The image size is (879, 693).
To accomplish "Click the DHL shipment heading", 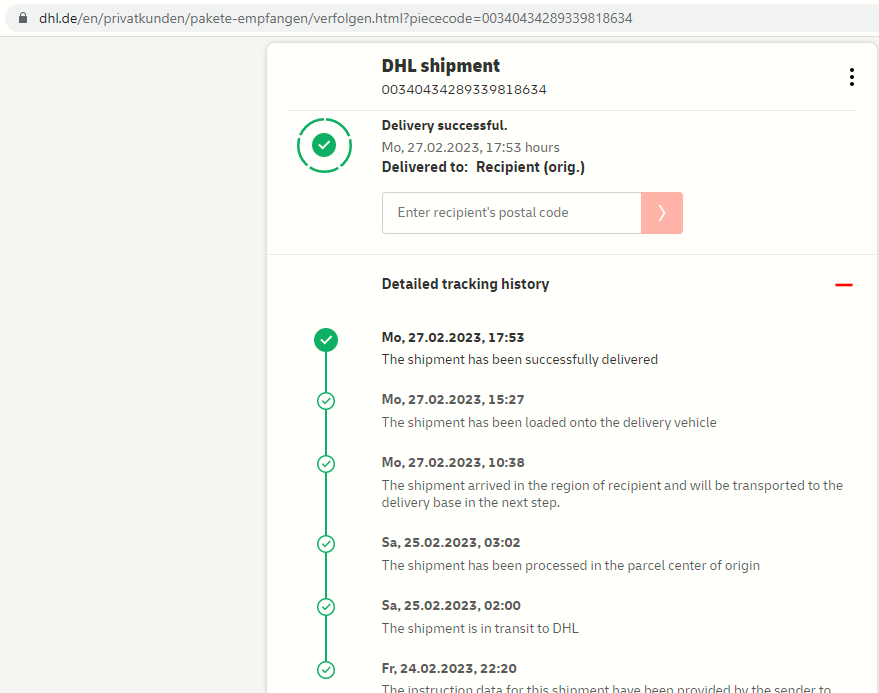I will coord(440,66).
